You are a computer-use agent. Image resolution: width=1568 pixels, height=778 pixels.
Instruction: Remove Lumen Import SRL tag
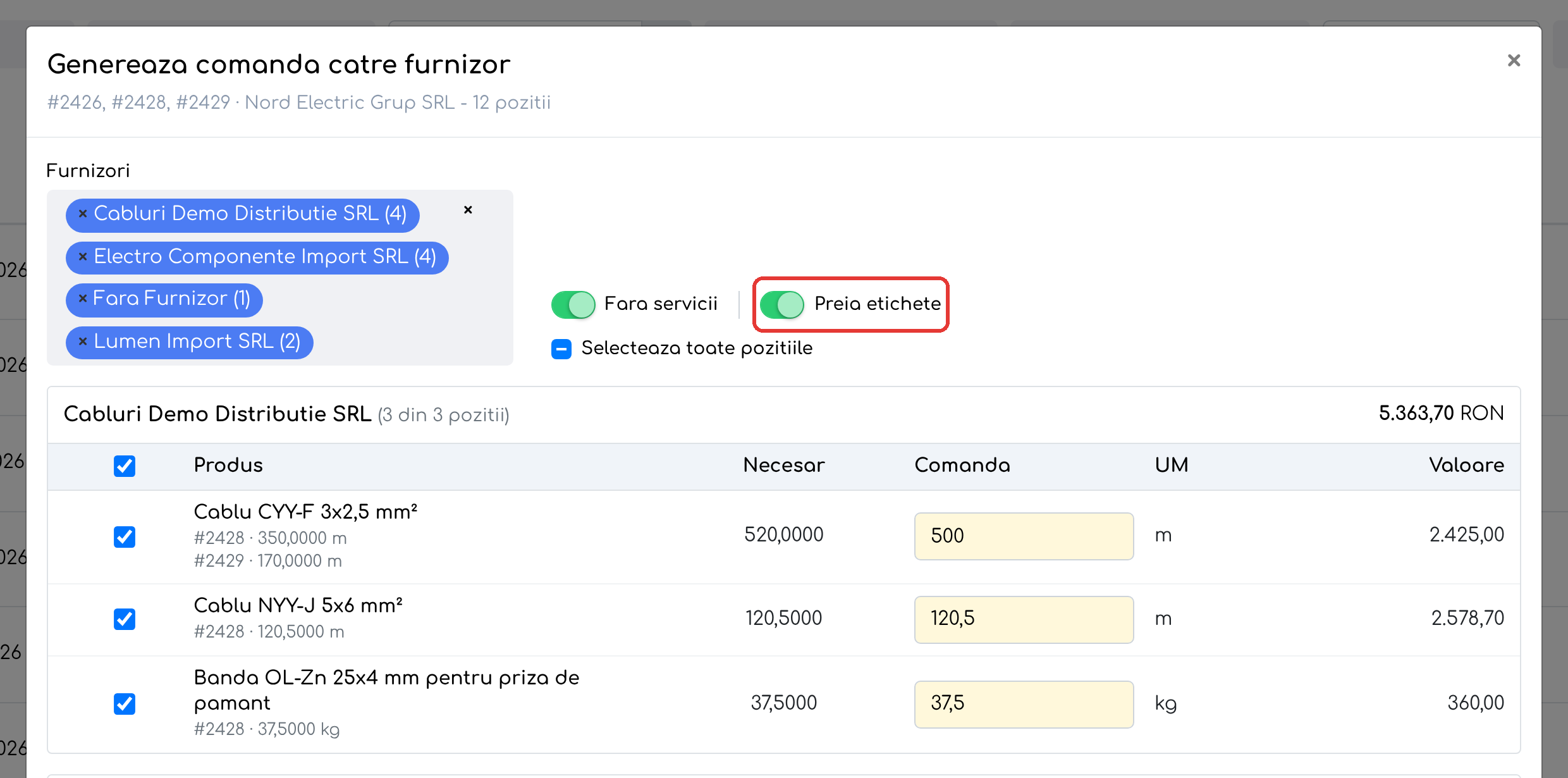click(82, 342)
